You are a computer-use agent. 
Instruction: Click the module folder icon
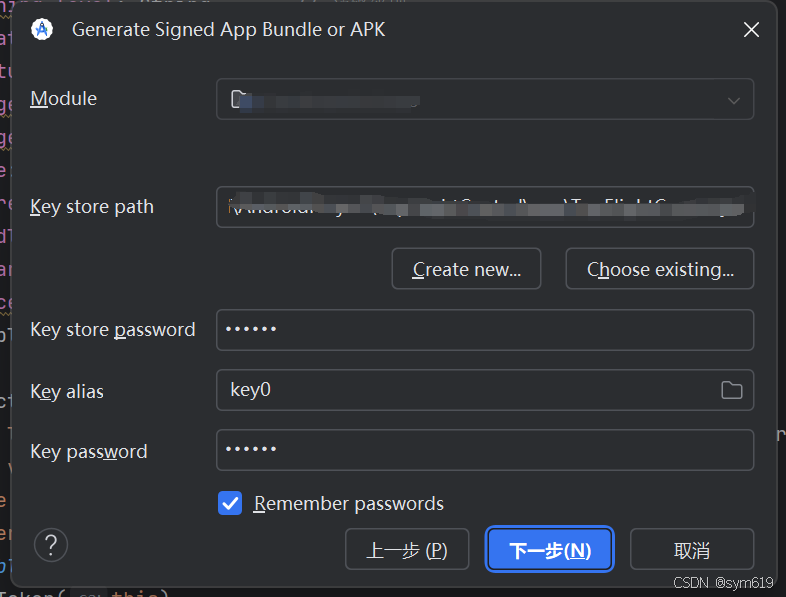coord(238,99)
